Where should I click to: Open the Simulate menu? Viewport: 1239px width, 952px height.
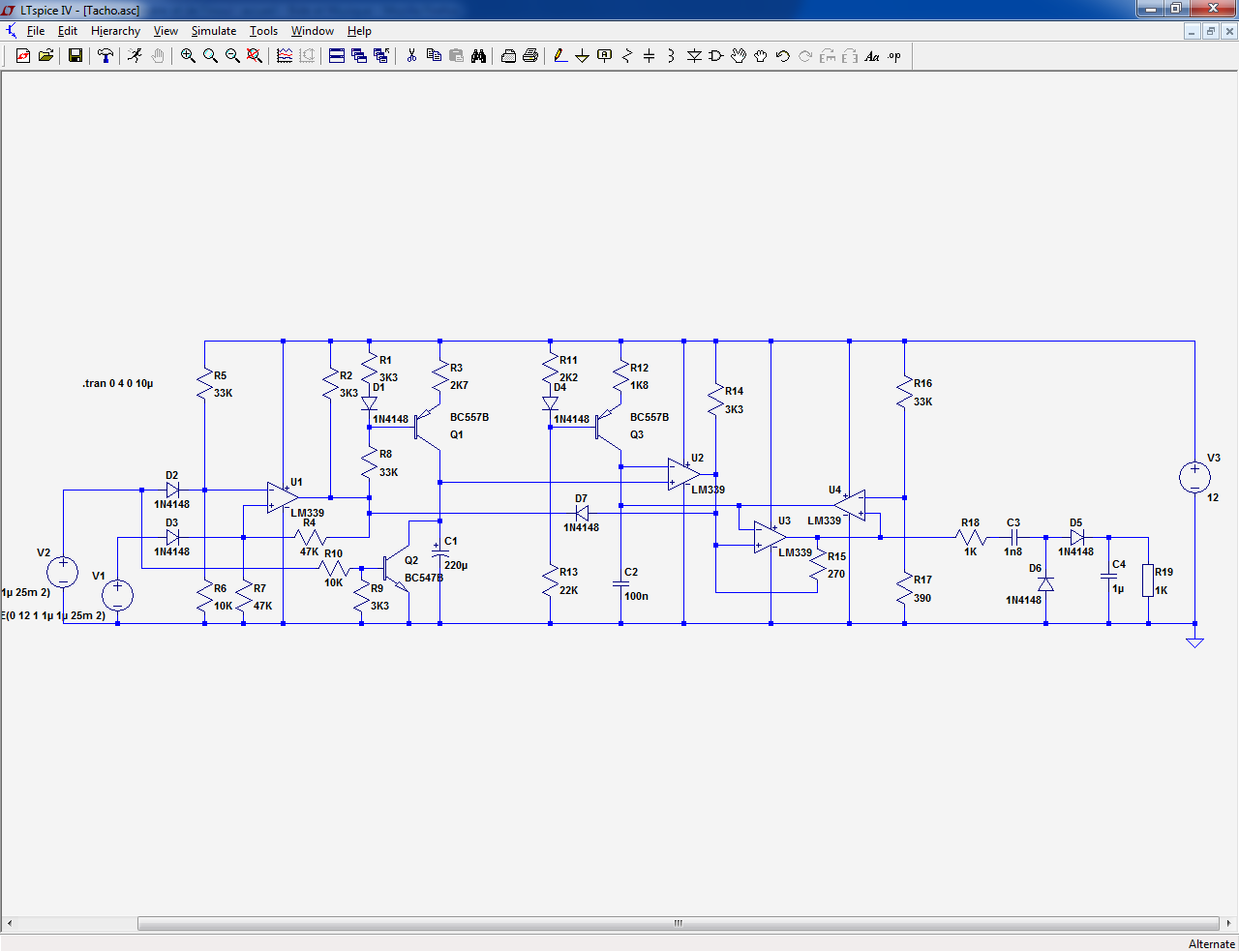[214, 31]
